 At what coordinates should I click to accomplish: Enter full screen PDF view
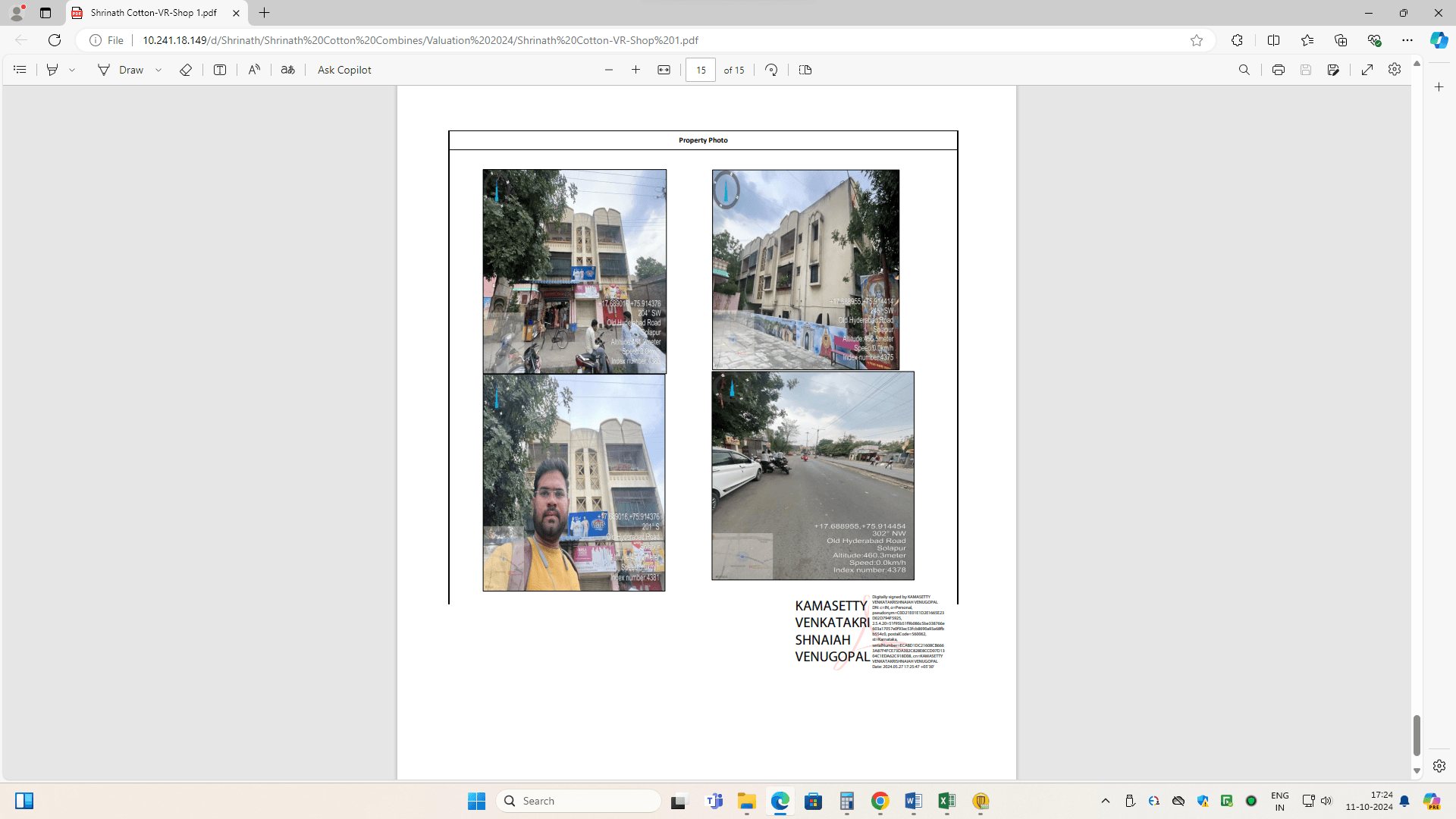coord(1367,70)
